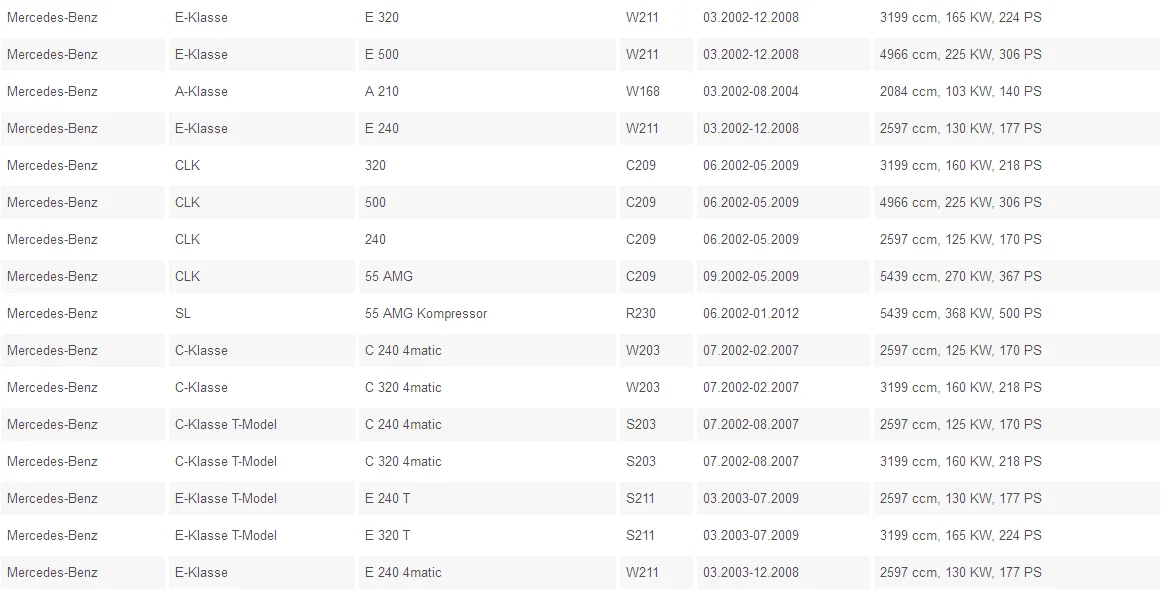Image resolution: width=1161 pixels, height=590 pixels.
Task: Click the A-Klasse series cell
Action: (x=261, y=91)
